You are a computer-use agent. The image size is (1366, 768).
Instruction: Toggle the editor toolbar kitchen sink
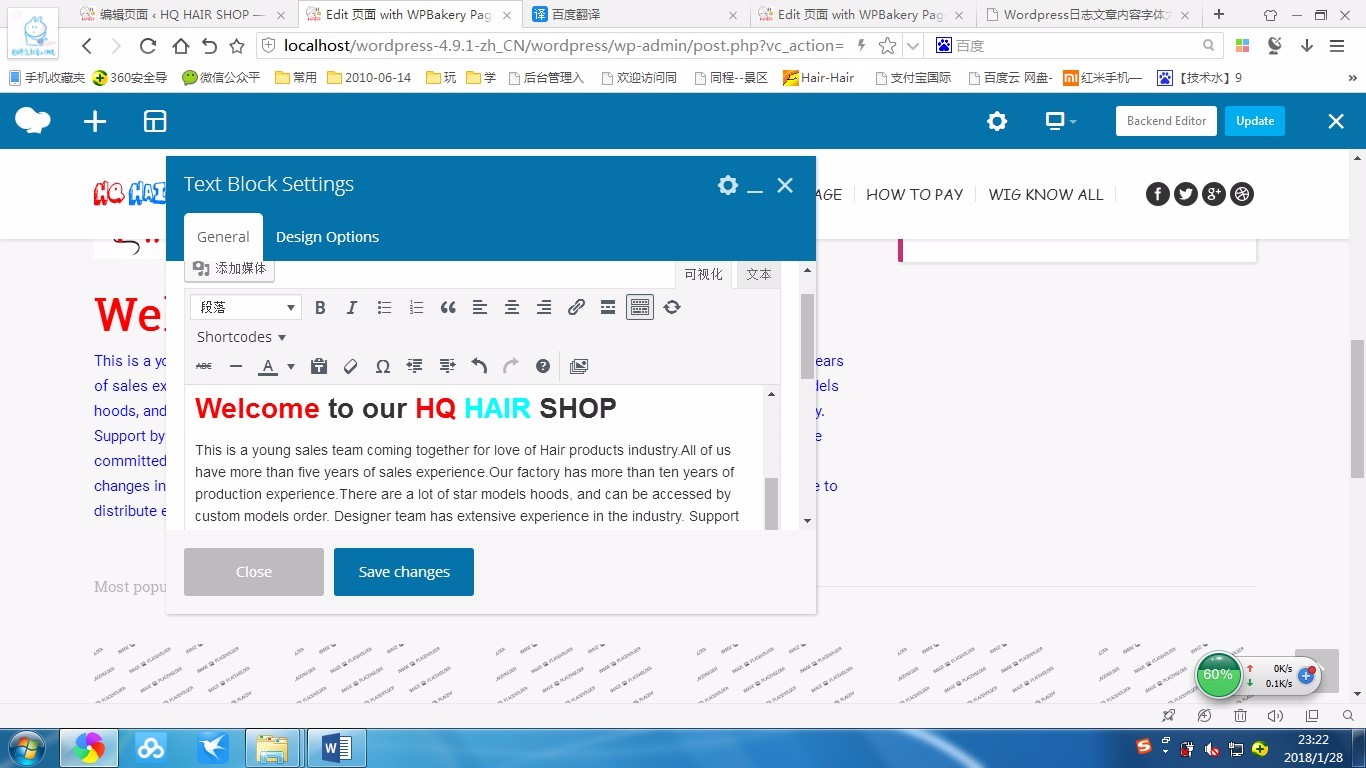click(640, 308)
